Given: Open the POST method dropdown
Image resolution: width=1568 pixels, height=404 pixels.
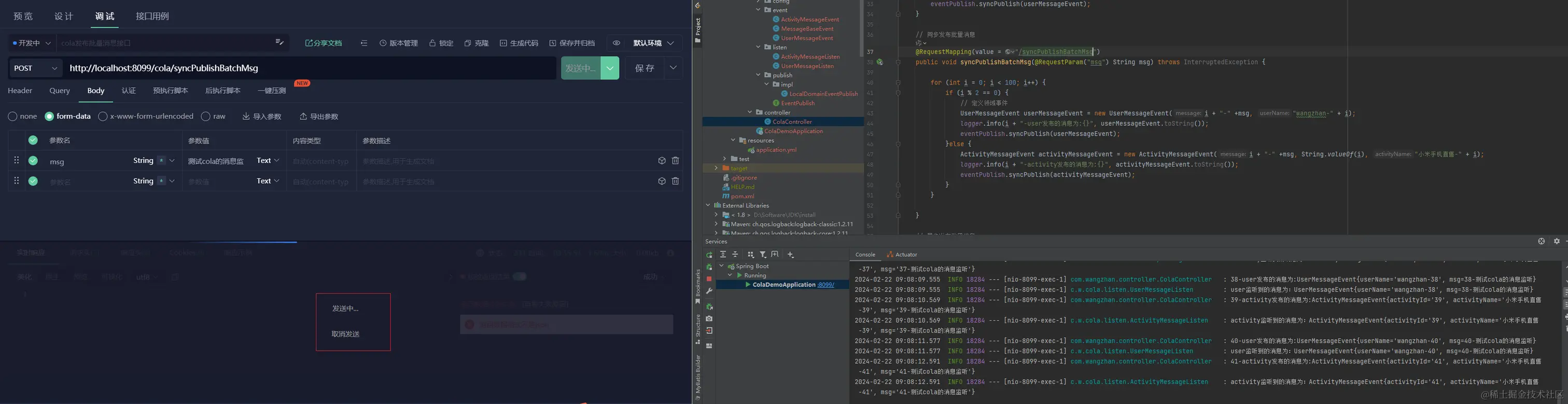Looking at the screenshot, I should [35, 68].
